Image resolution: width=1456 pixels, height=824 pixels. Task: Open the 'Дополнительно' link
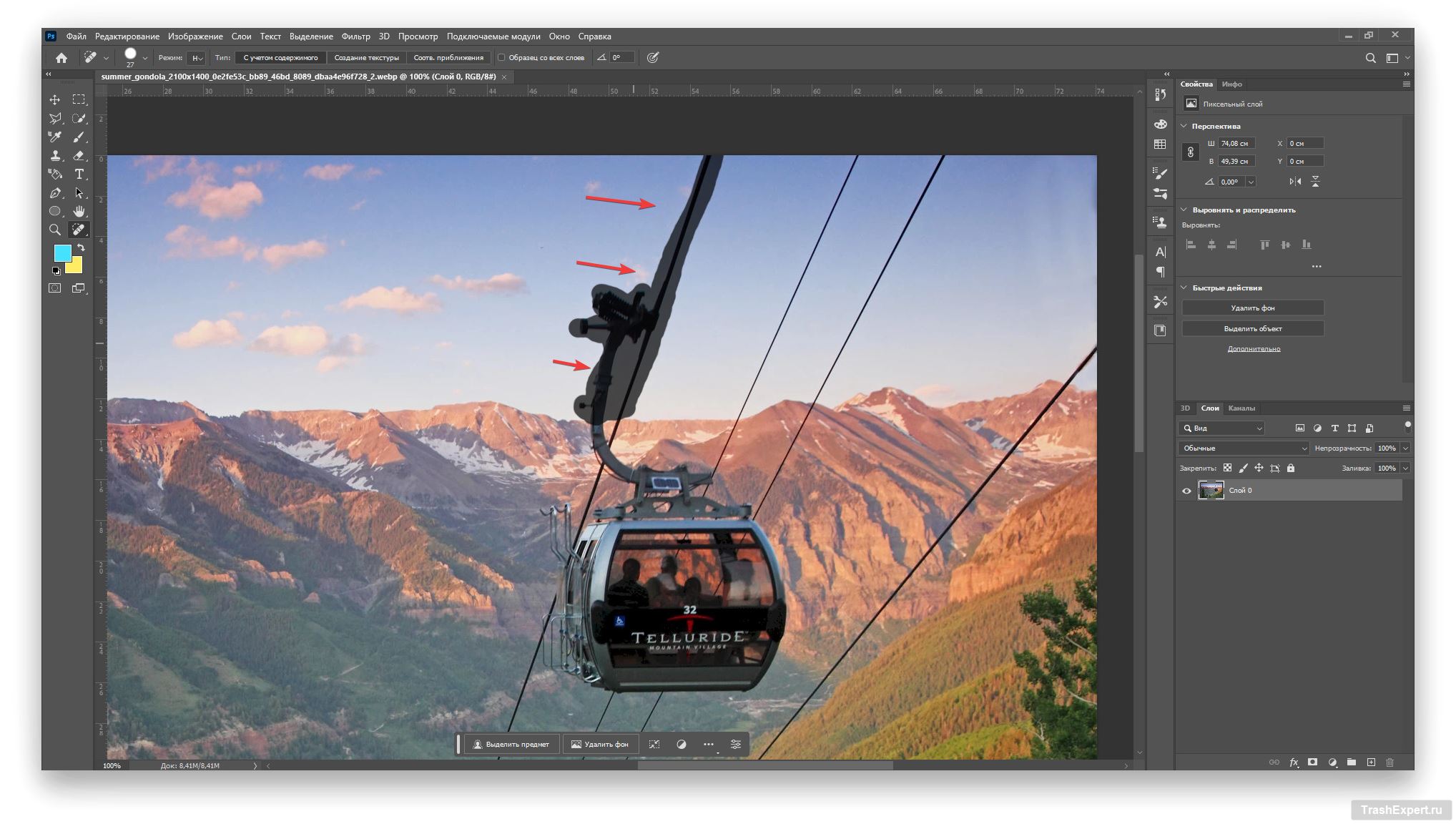coord(1254,349)
